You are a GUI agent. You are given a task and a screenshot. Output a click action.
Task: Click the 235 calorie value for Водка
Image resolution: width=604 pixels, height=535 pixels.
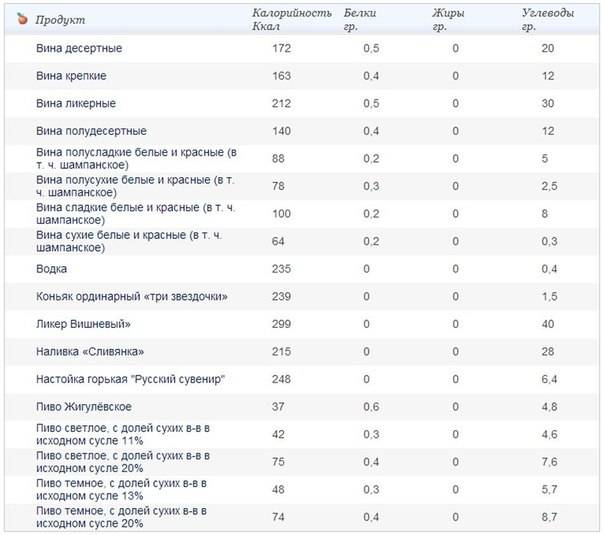[281, 269]
